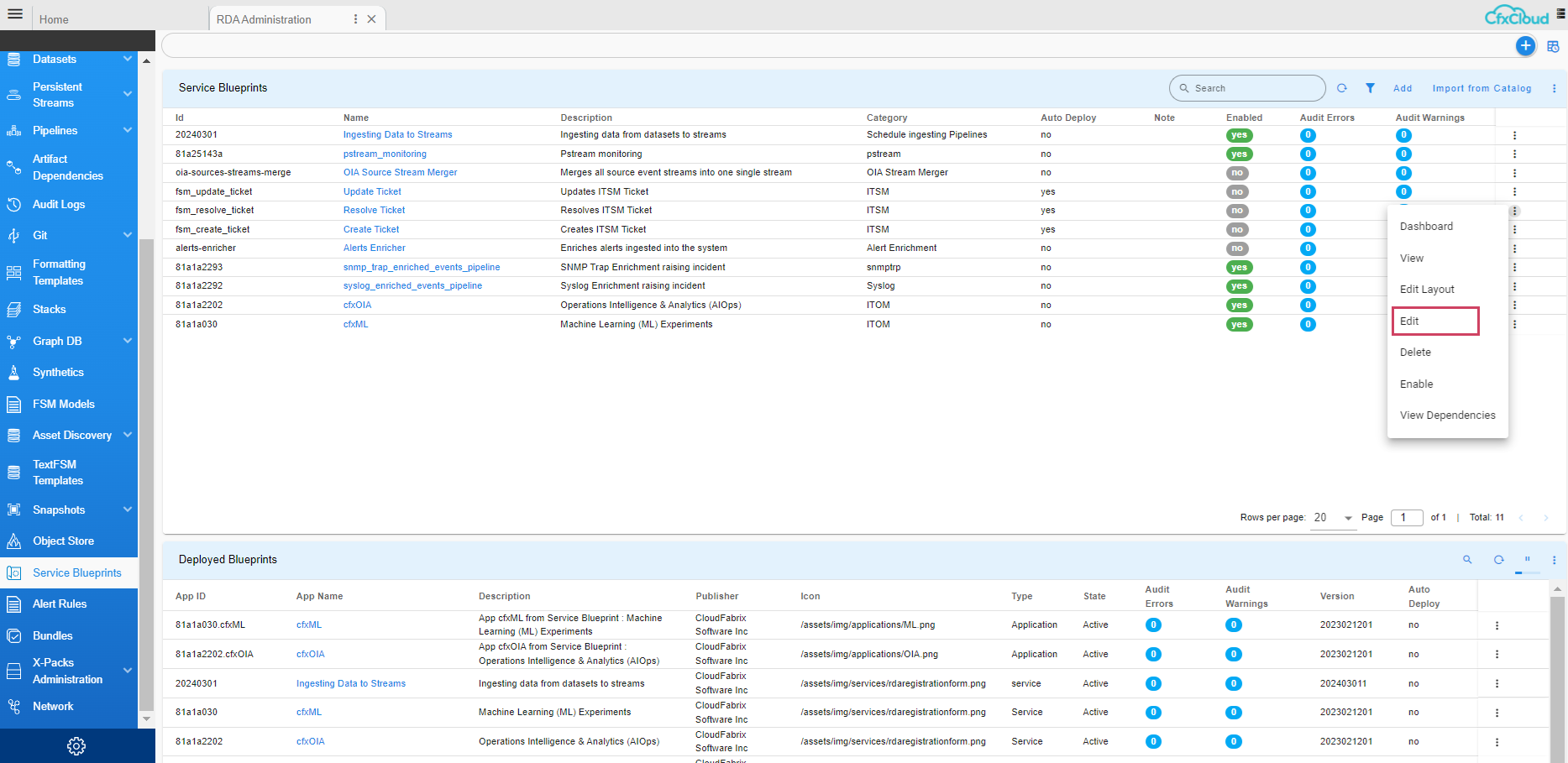This screenshot has width=1568, height=763.
Task: Open Service Blueprints panel kebab menu
Action: point(1554,88)
